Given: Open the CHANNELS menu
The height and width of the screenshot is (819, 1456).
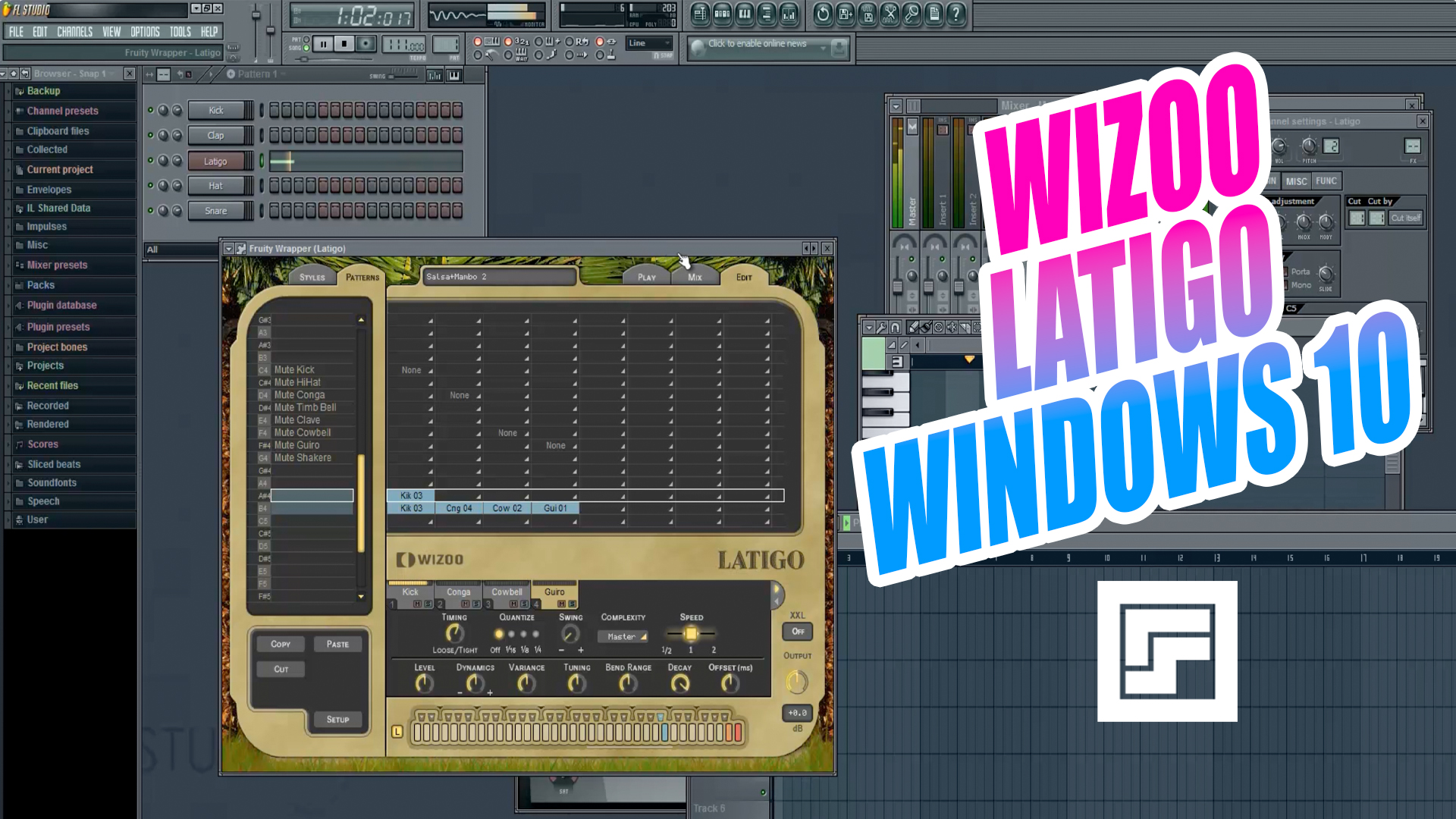Looking at the screenshot, I should pos(74,32).
